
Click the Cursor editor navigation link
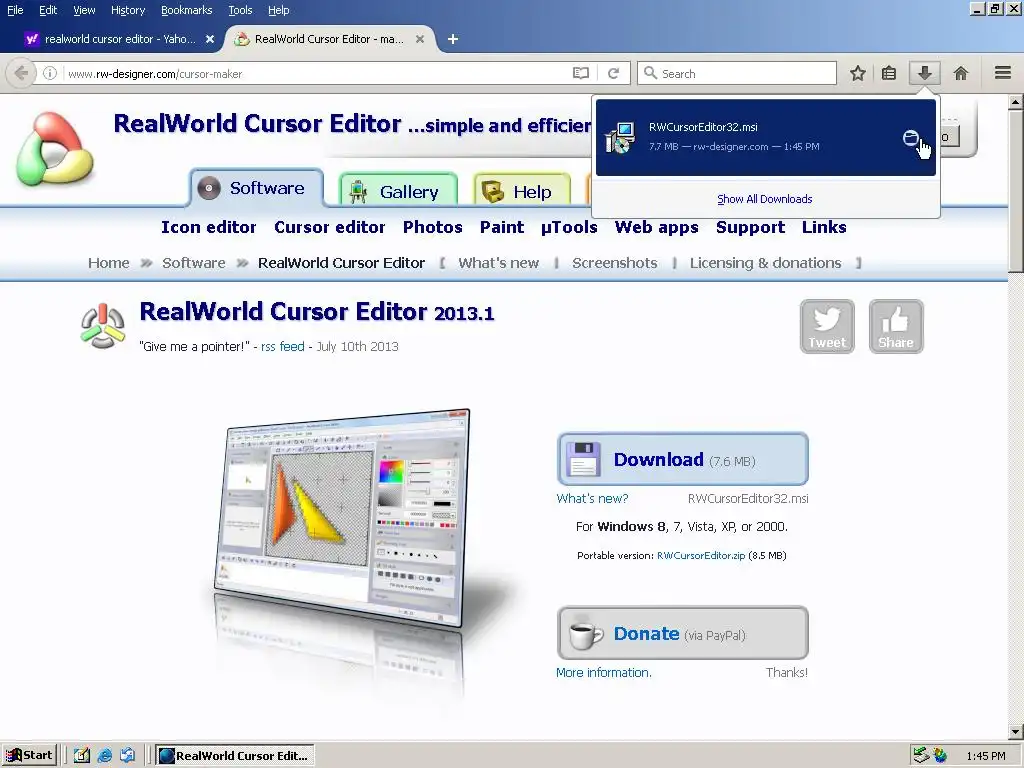[329, 227]
